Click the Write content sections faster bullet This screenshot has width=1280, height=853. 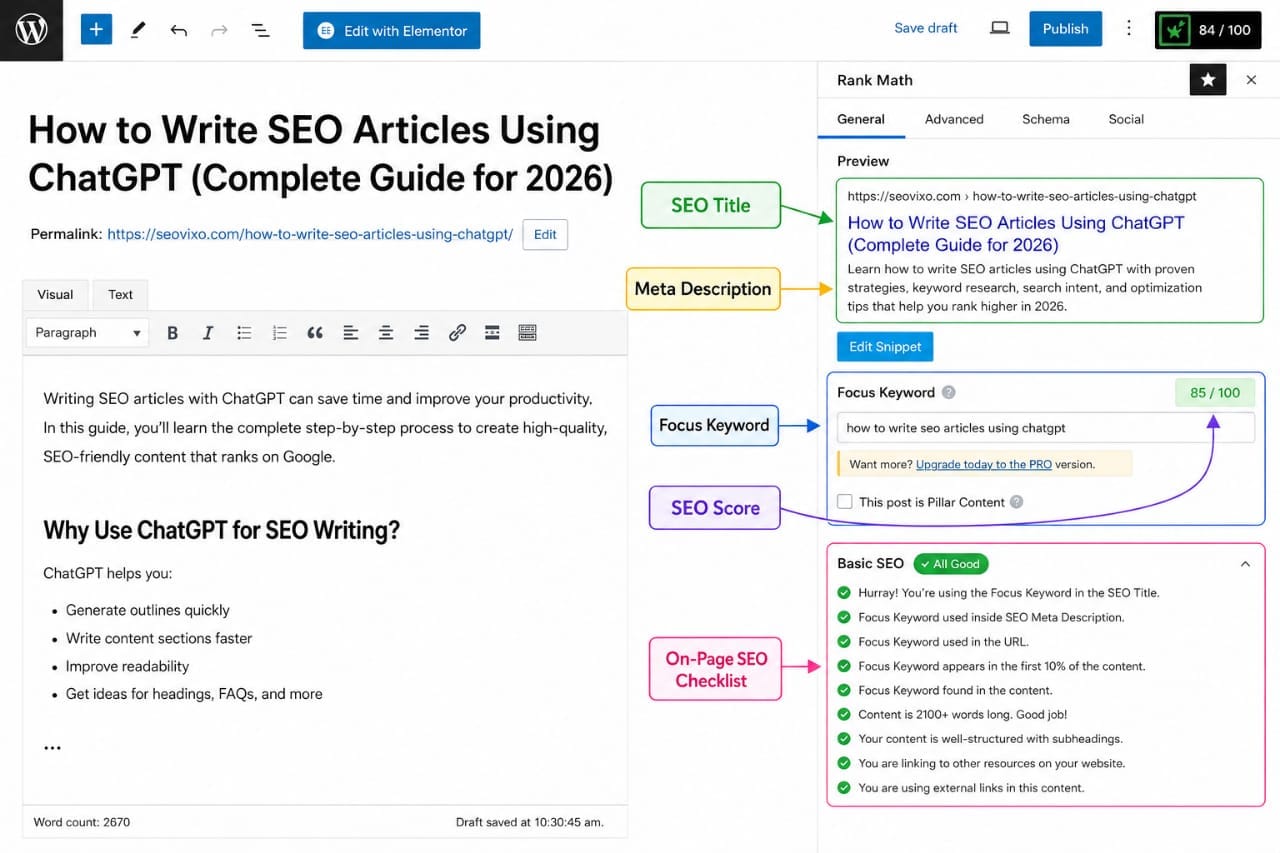159,638
